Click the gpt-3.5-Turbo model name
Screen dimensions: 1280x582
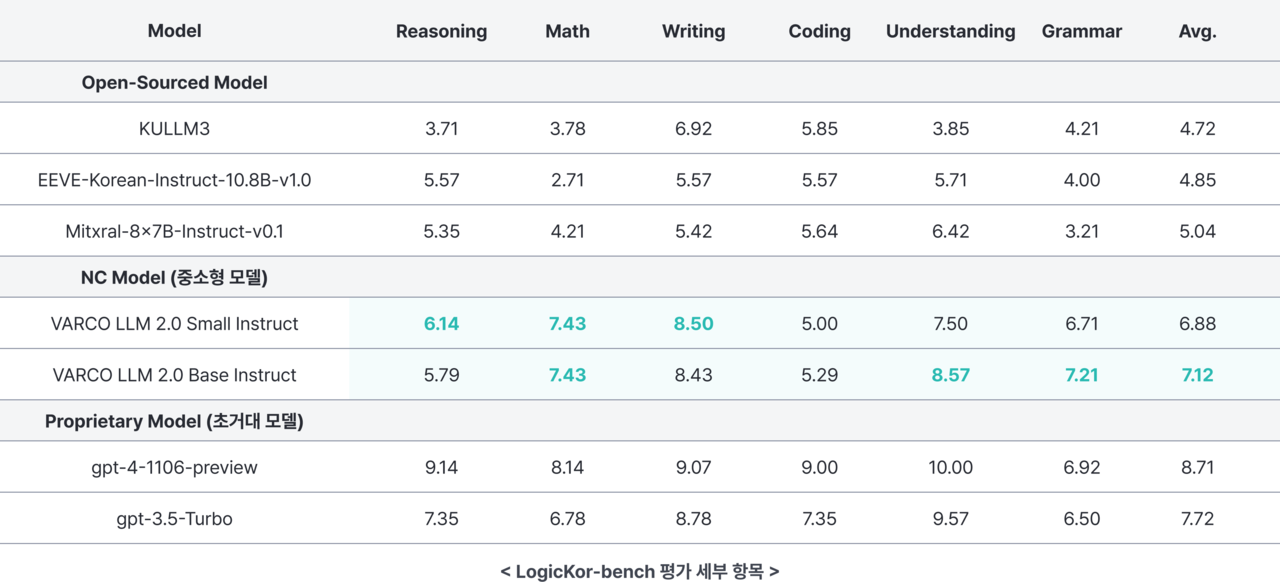pos(174,519)
